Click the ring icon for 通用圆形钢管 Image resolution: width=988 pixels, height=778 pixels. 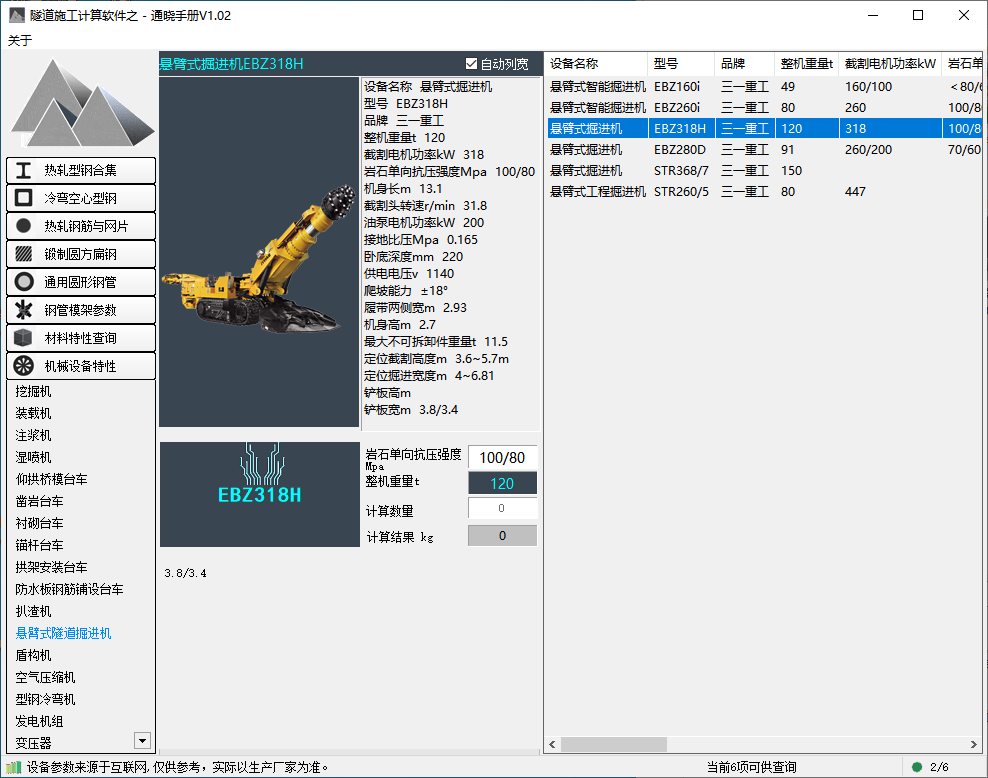pyautogui.click(x=23, y=282)
